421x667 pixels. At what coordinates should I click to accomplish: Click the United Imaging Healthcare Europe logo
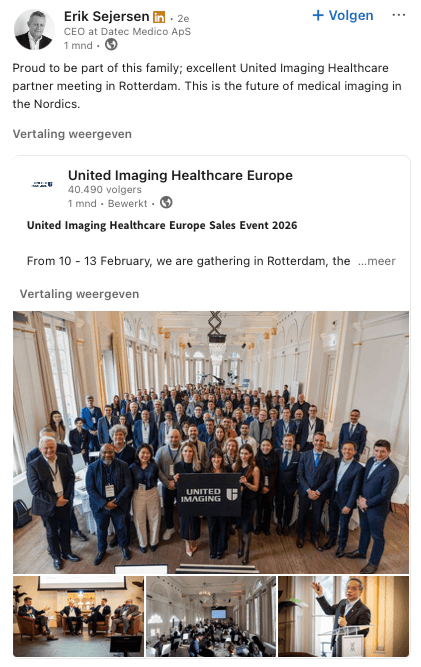click(x=42, y=185)
